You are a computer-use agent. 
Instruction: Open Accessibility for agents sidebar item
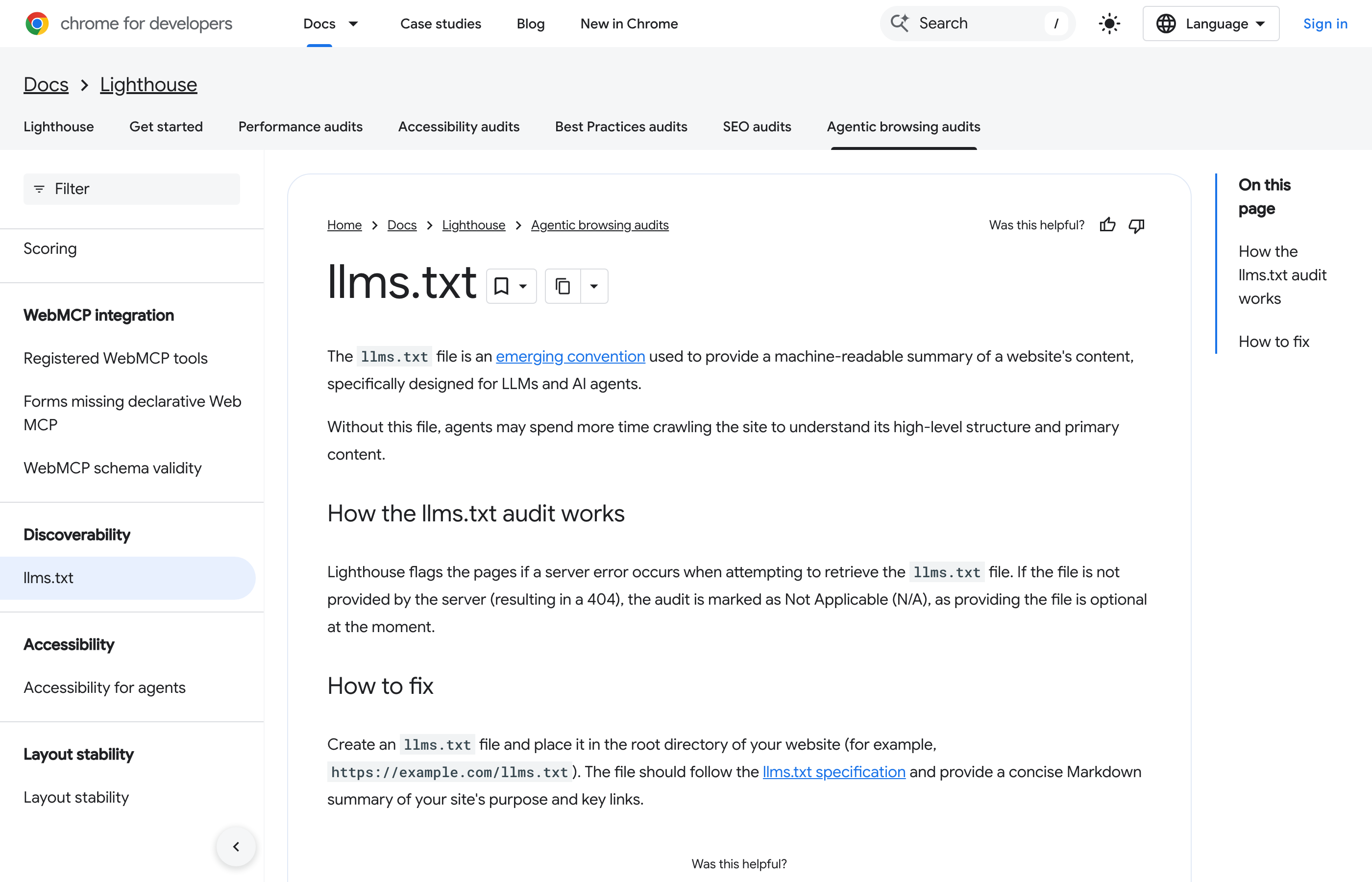click(x=104, y=687)
